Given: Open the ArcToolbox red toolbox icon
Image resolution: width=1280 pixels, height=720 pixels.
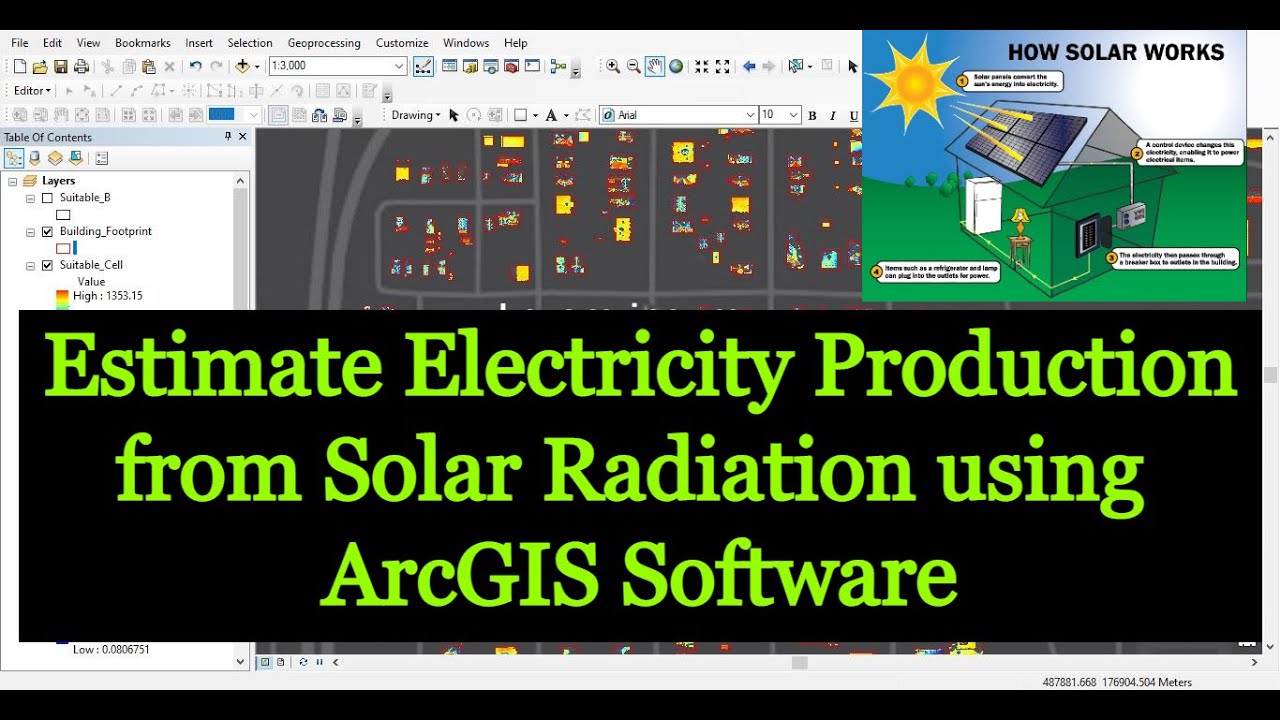Looking at the screenshot, I should click(511, 66).
